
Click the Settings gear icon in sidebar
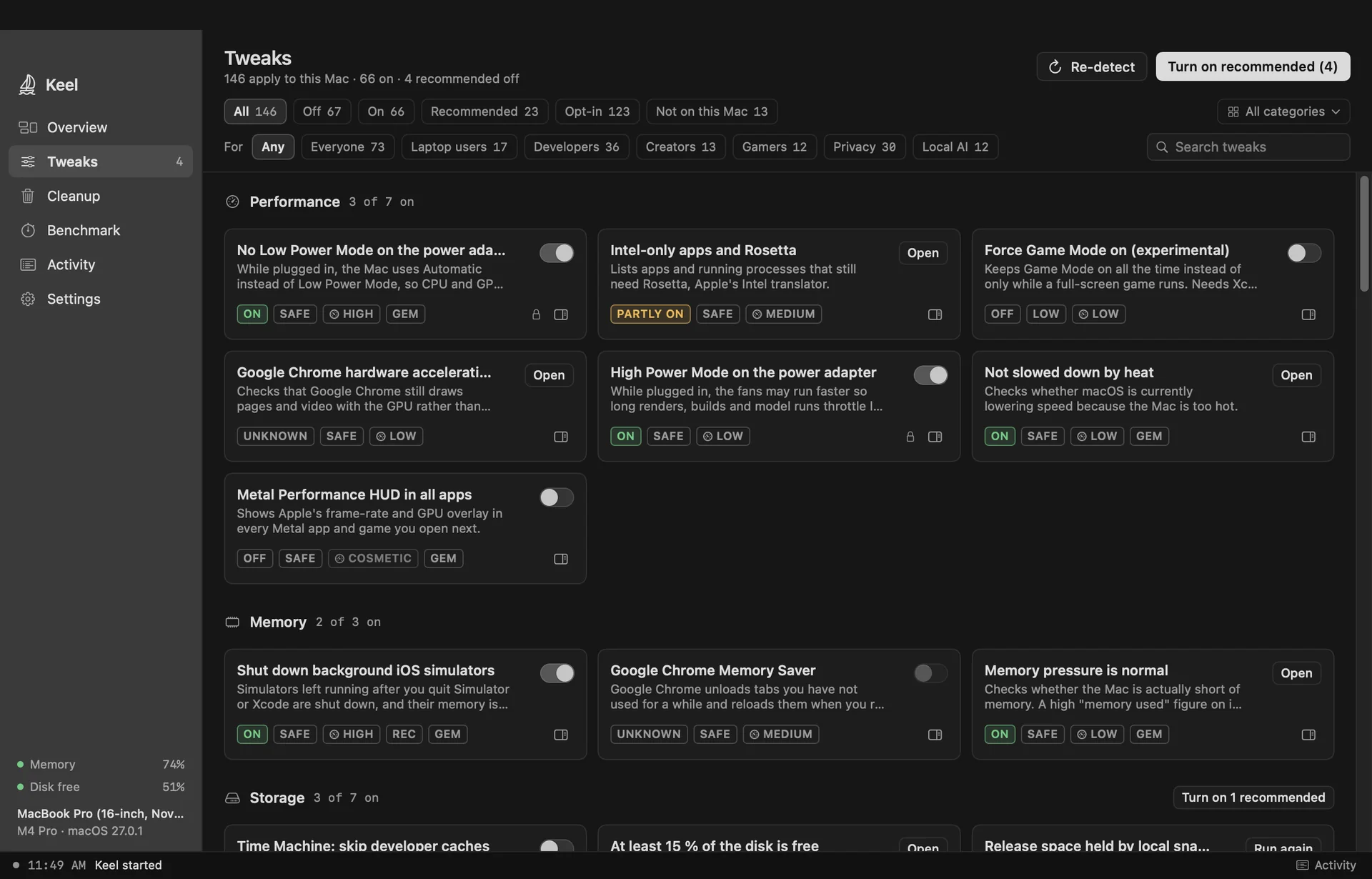28,299
